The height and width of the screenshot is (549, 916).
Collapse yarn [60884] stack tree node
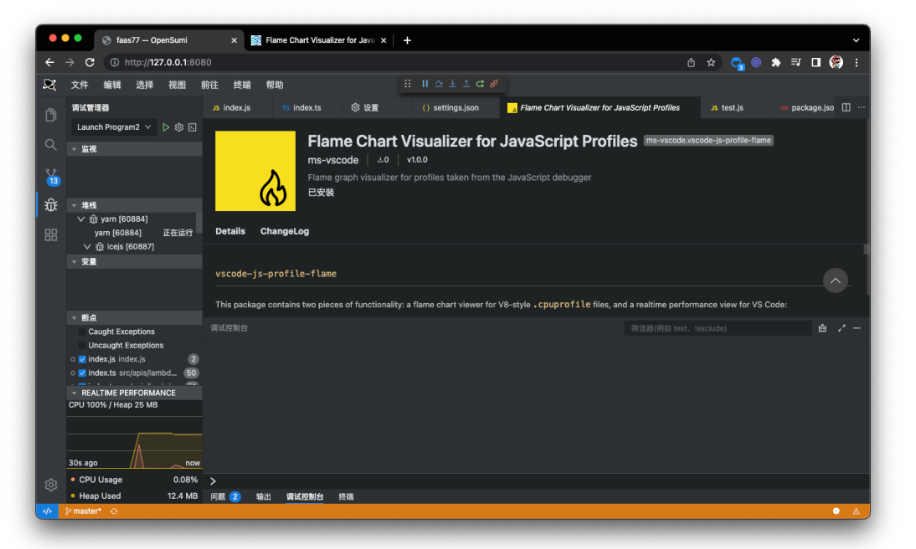tap(81, 219)
